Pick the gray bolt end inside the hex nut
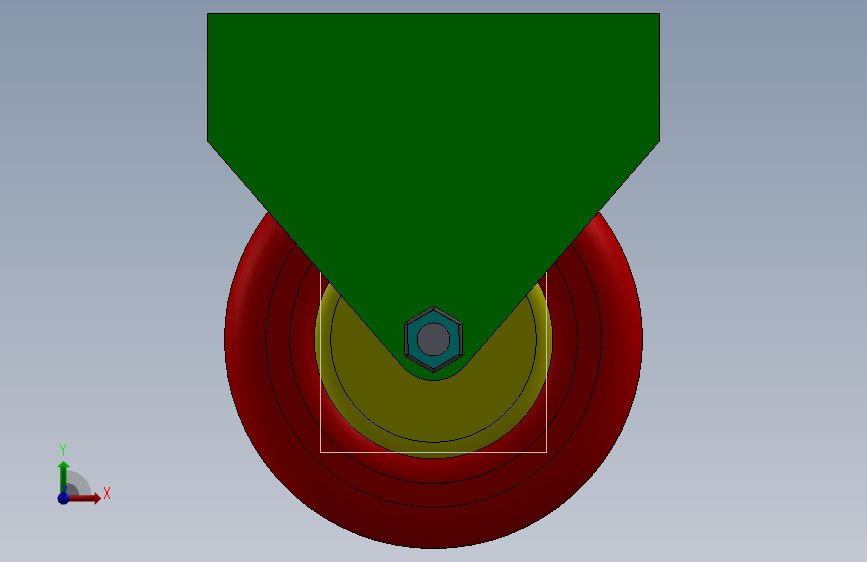The height and width of the screenshot is (562, 867). pyautogui.click(x=434, y=340)
